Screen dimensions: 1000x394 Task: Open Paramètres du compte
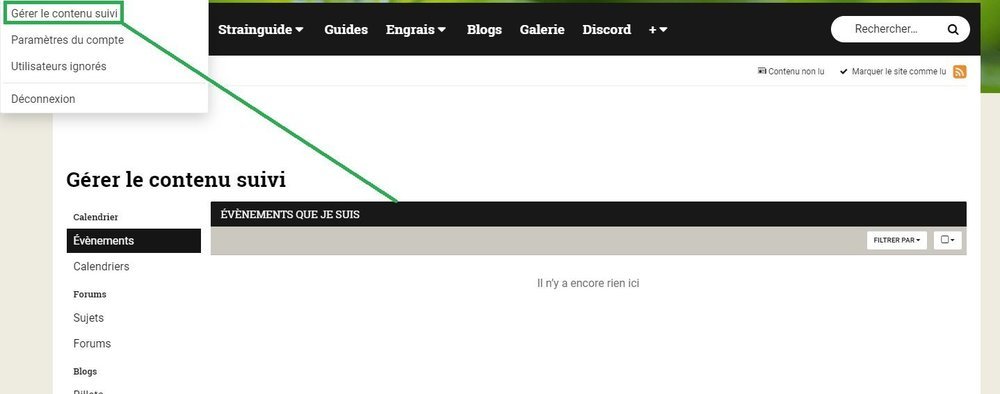tap(68, 40)
